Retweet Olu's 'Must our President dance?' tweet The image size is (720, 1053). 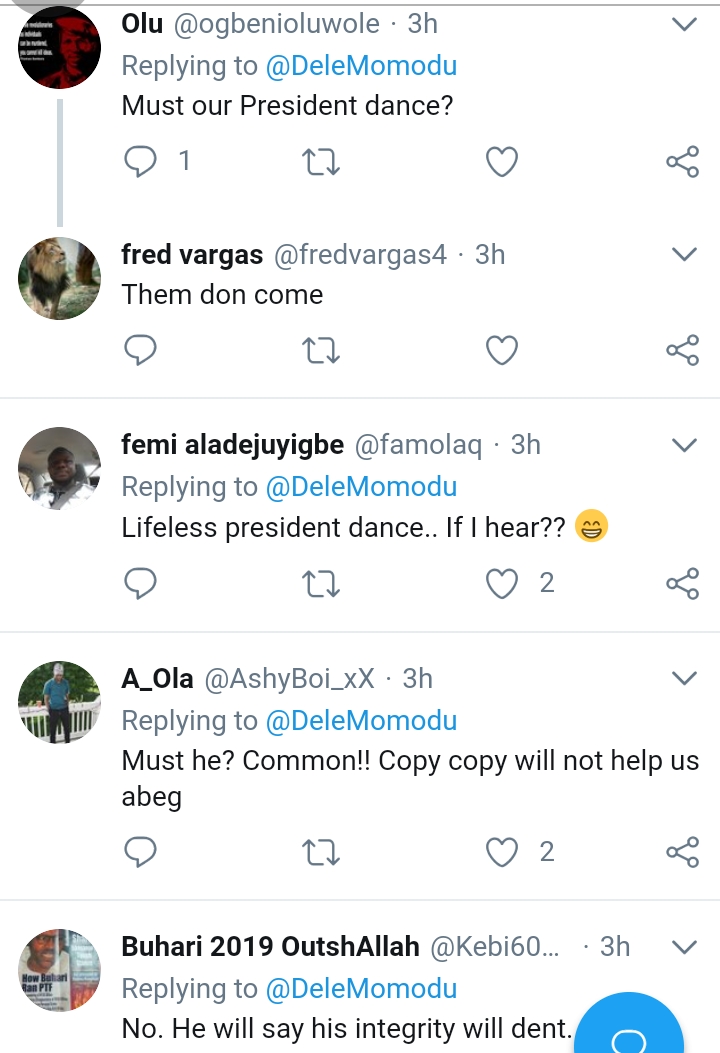pyautogui.click(x=321, y=161)
